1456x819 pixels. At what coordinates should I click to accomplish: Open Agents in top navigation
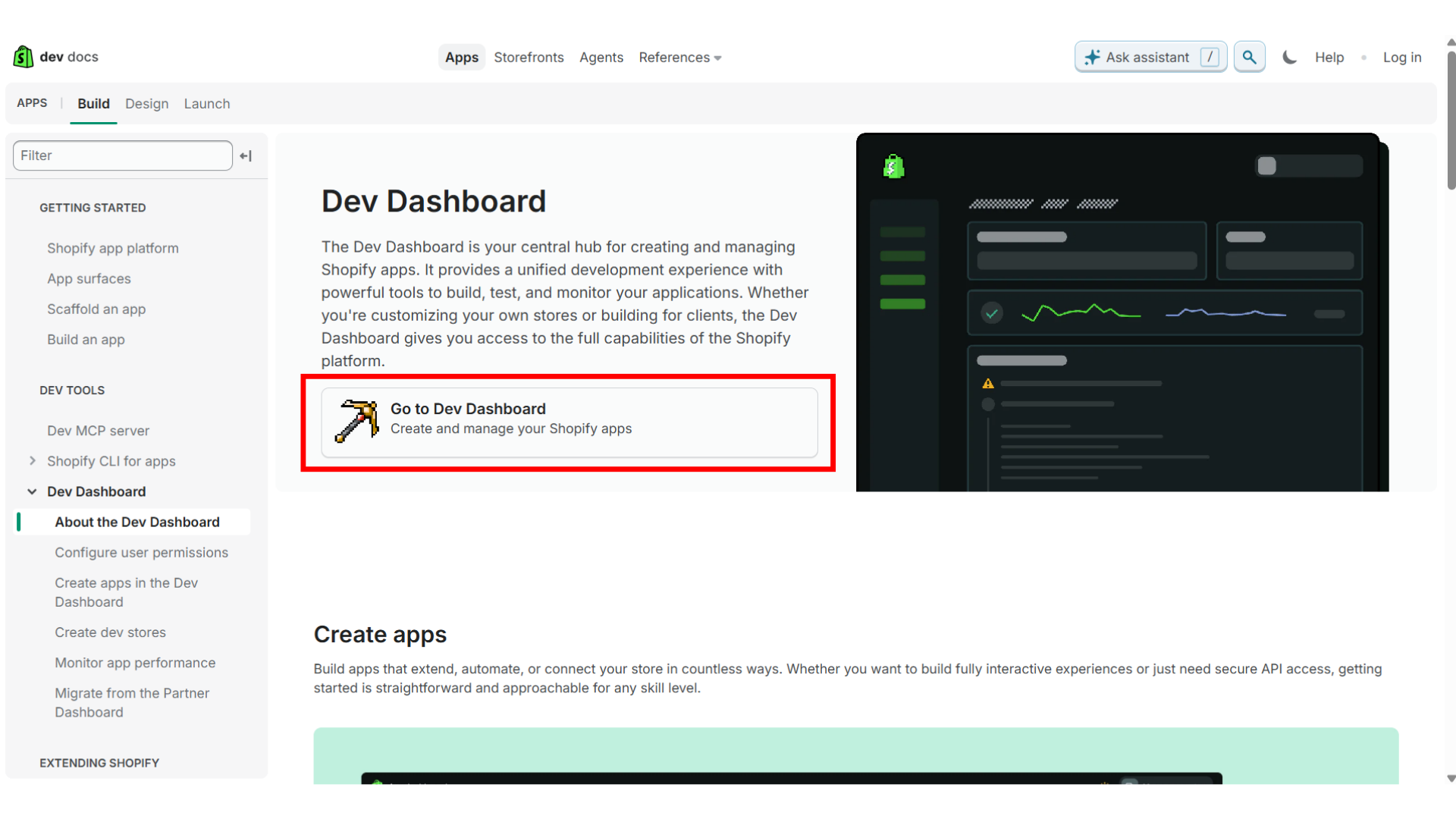601,58
